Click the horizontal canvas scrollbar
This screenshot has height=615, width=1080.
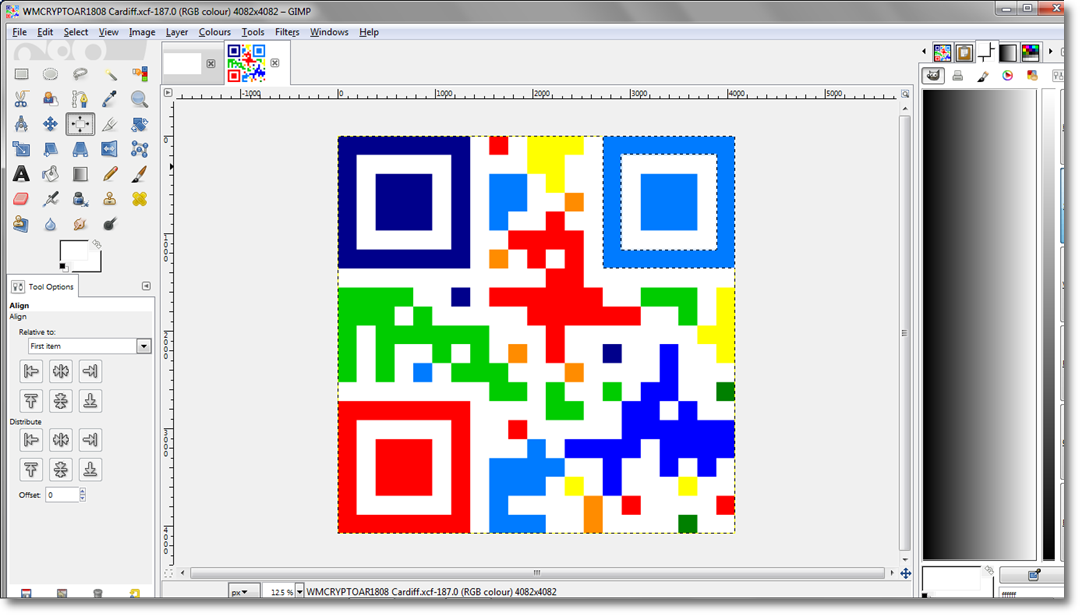click(537, 572)
